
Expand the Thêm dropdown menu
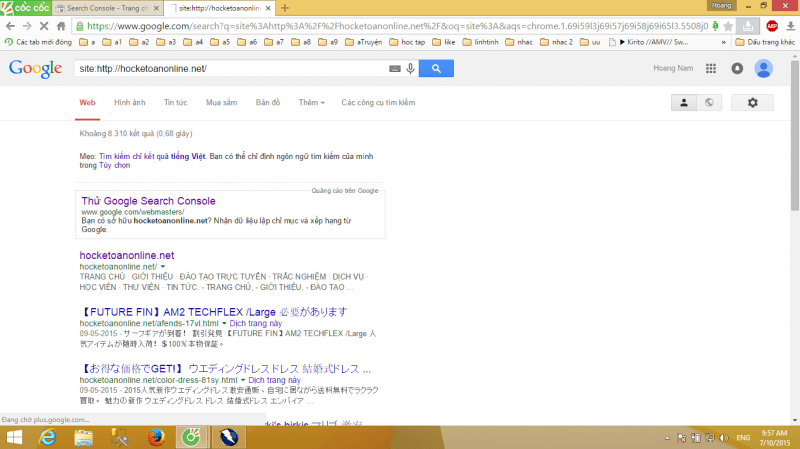(x=311, y=103)
